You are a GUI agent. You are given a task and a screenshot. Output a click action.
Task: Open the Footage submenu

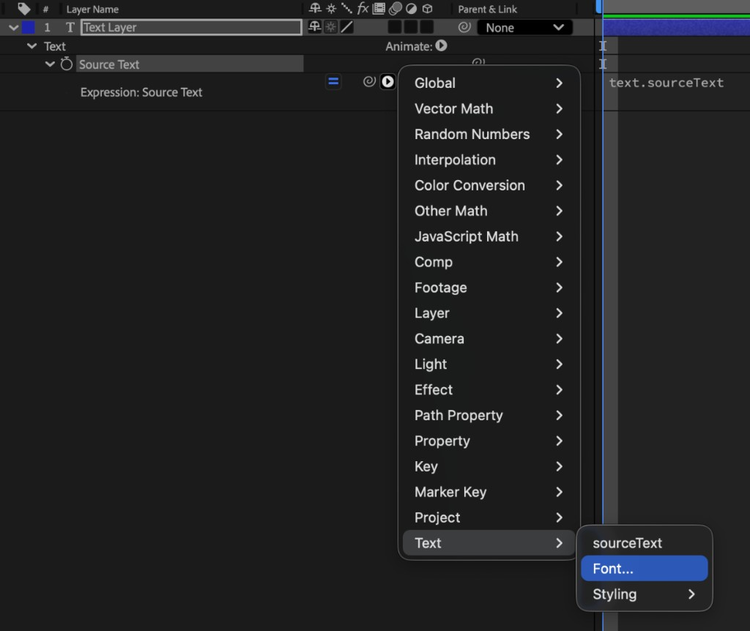pyautogui.click(x=488, y=288)
